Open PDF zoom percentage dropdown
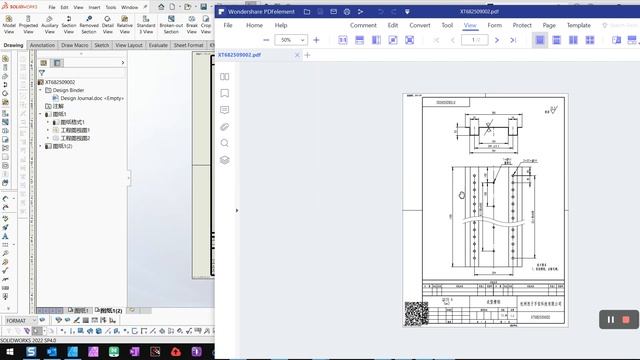 pos(302,40)
